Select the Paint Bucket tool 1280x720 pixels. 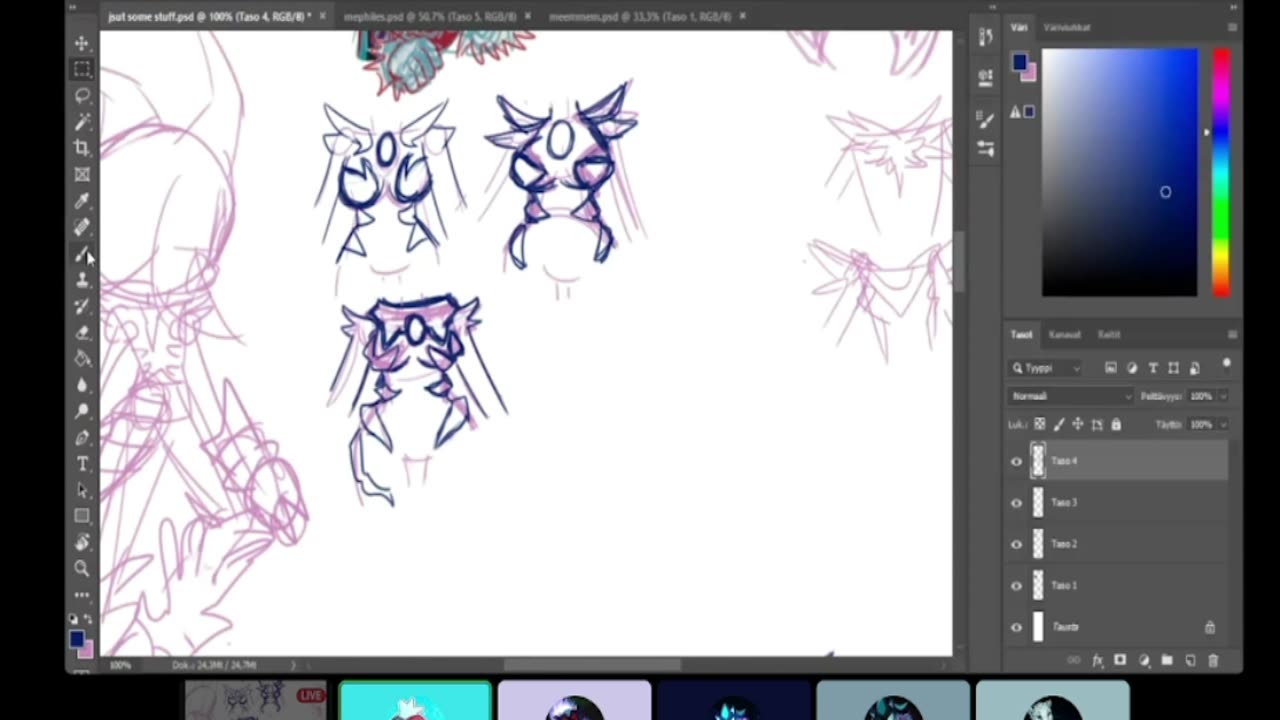(82, 358)
